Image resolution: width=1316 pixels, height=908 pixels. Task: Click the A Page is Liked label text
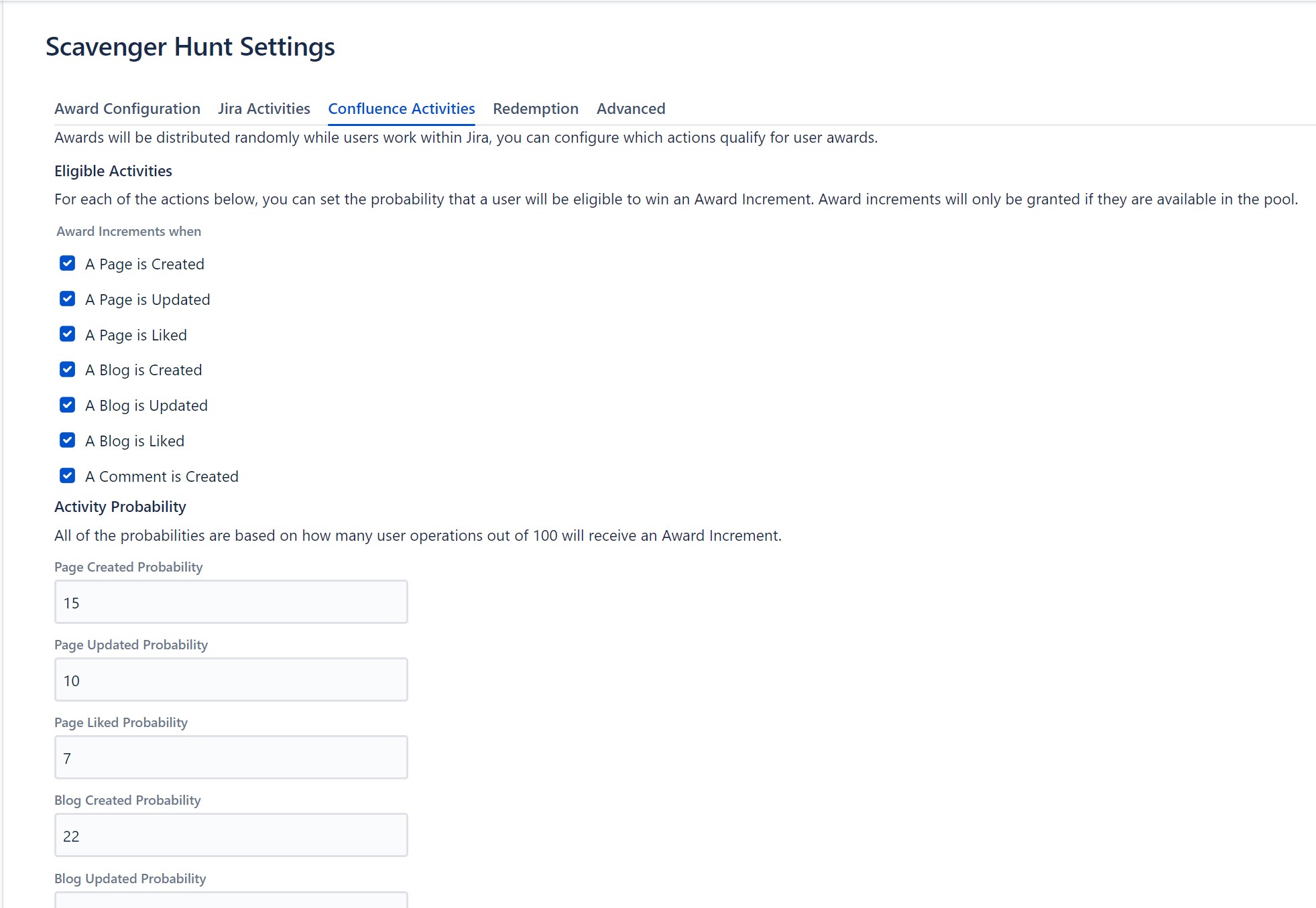136,335
